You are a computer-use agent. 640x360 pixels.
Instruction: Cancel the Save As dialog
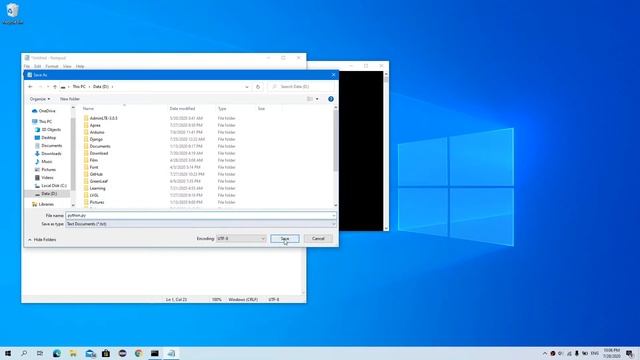click(318, 238)
